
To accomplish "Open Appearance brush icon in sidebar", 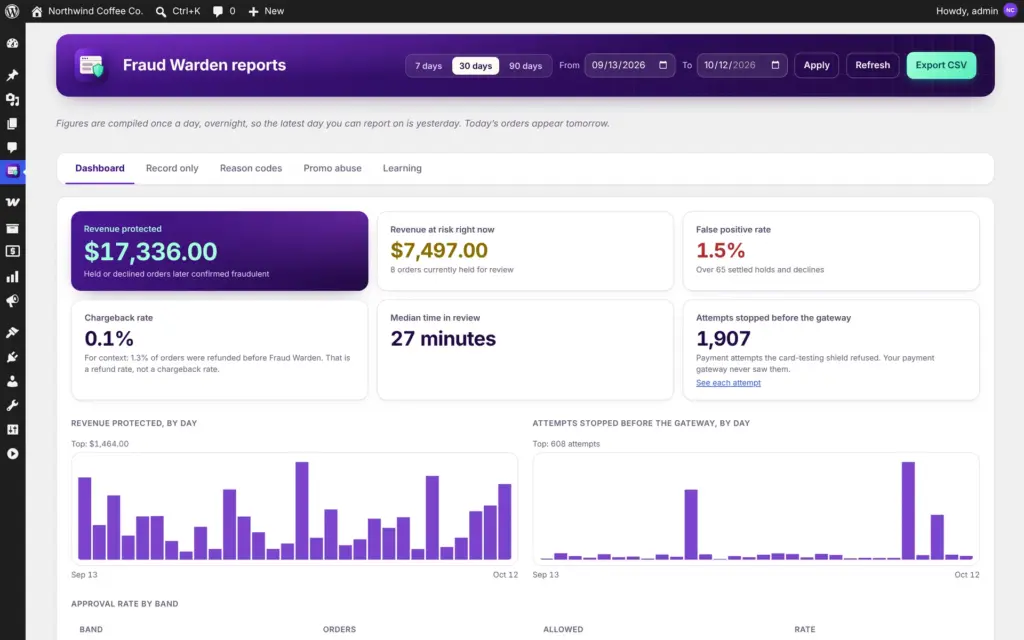I will [x=12, y=332].
